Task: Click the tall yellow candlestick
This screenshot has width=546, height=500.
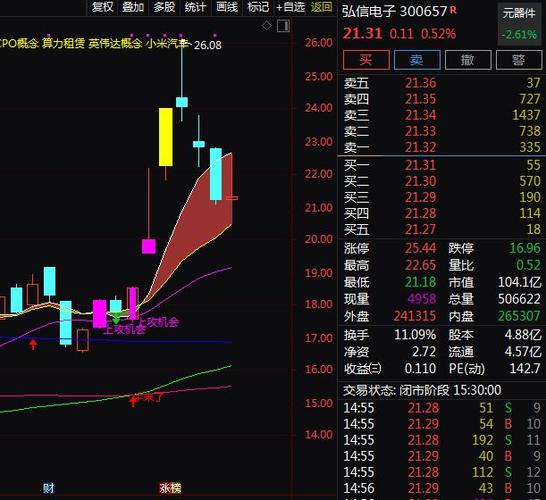Action: coord(166,137)
